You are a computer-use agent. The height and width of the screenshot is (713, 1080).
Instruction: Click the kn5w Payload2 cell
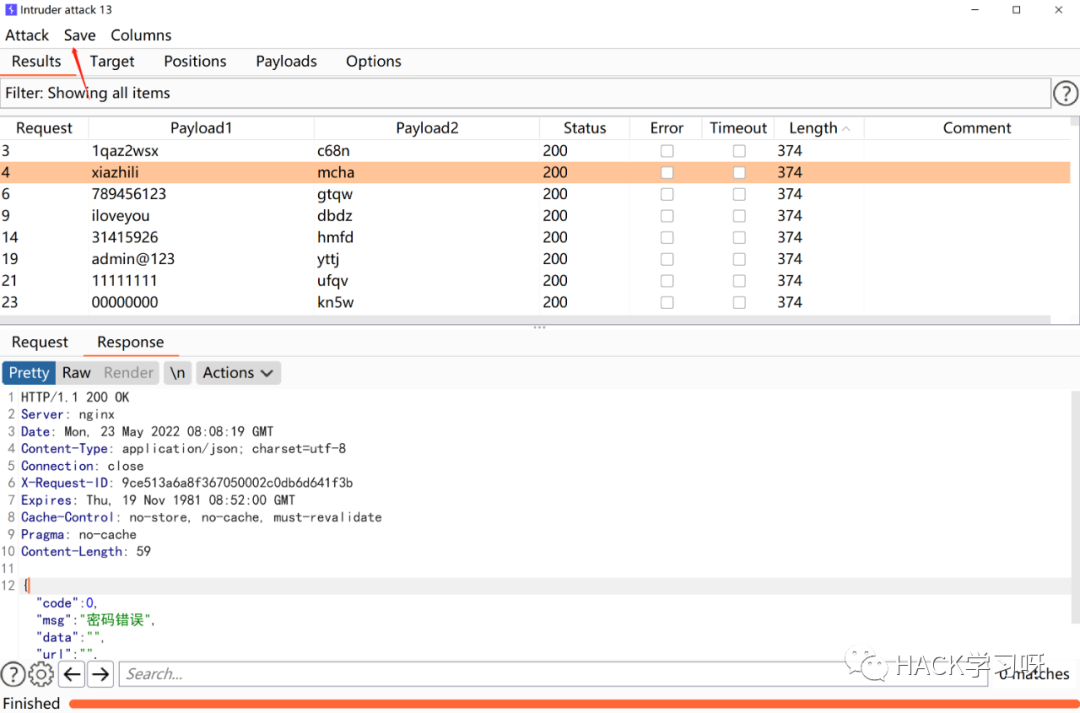click(427, 302)
